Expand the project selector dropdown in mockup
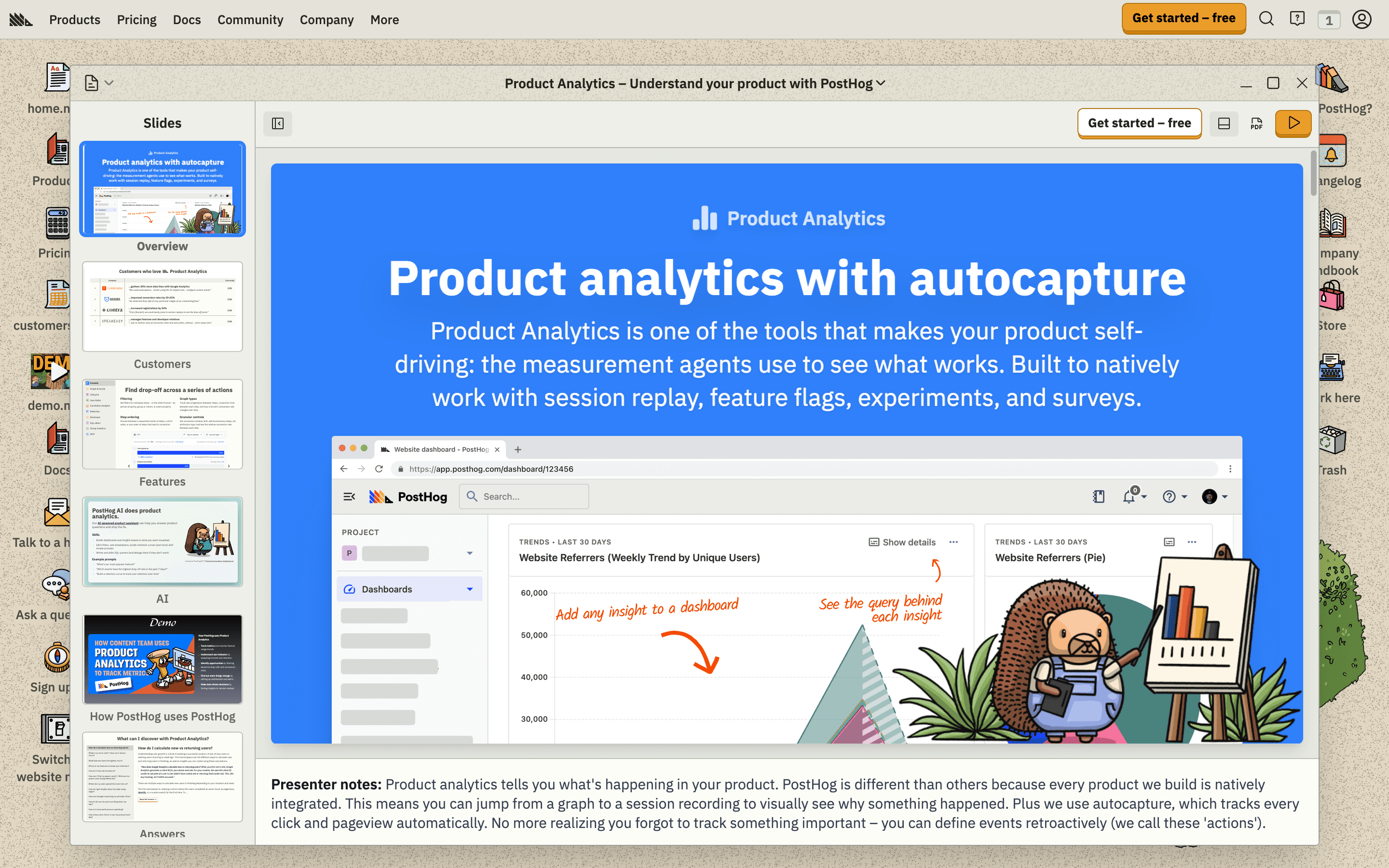 click(x=469, y=554)
